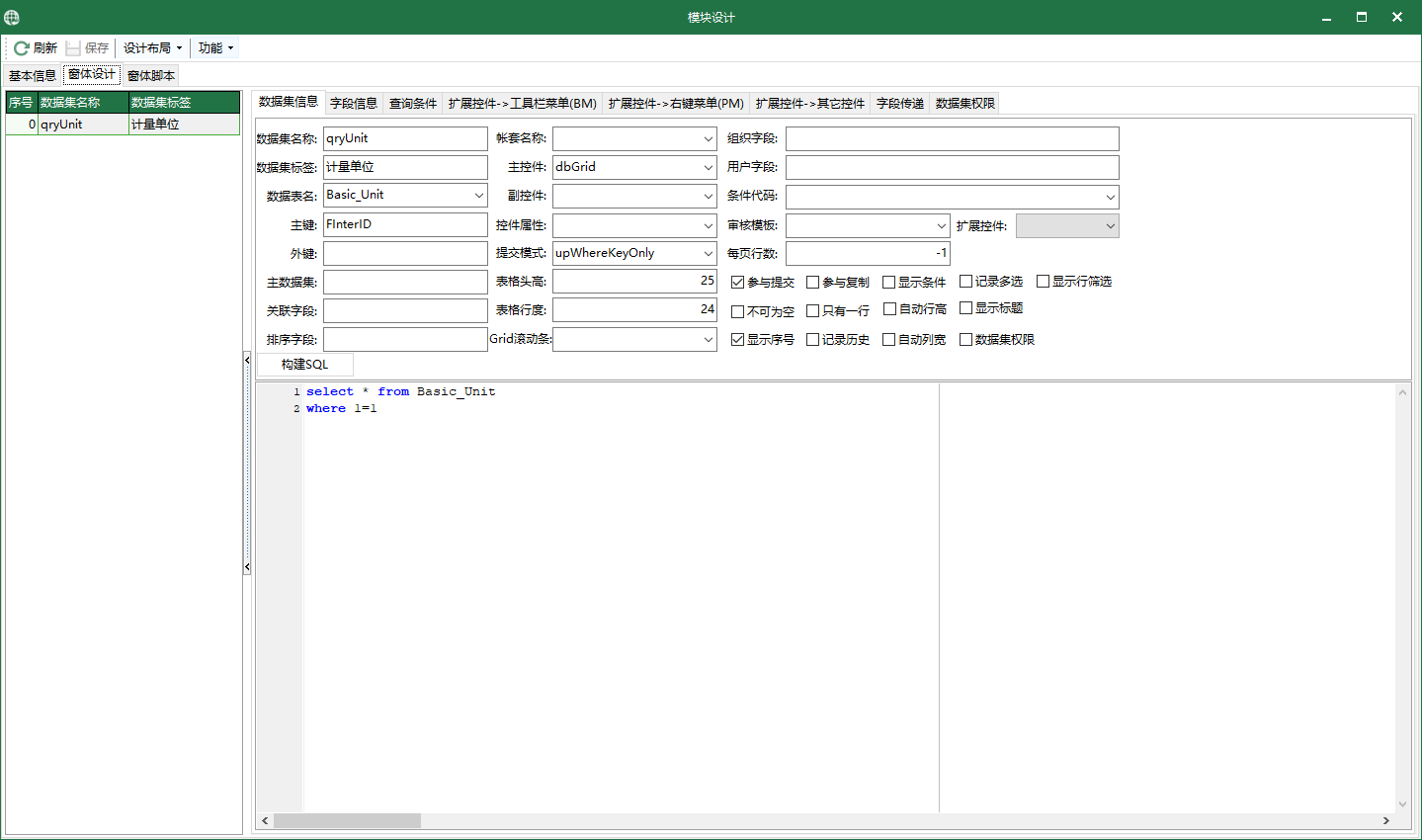Viewport: 1422px width, 840px height.
Task: Expand 数据表名 dropdown showing Basic_Unit
Action: (x=479, y=196)
